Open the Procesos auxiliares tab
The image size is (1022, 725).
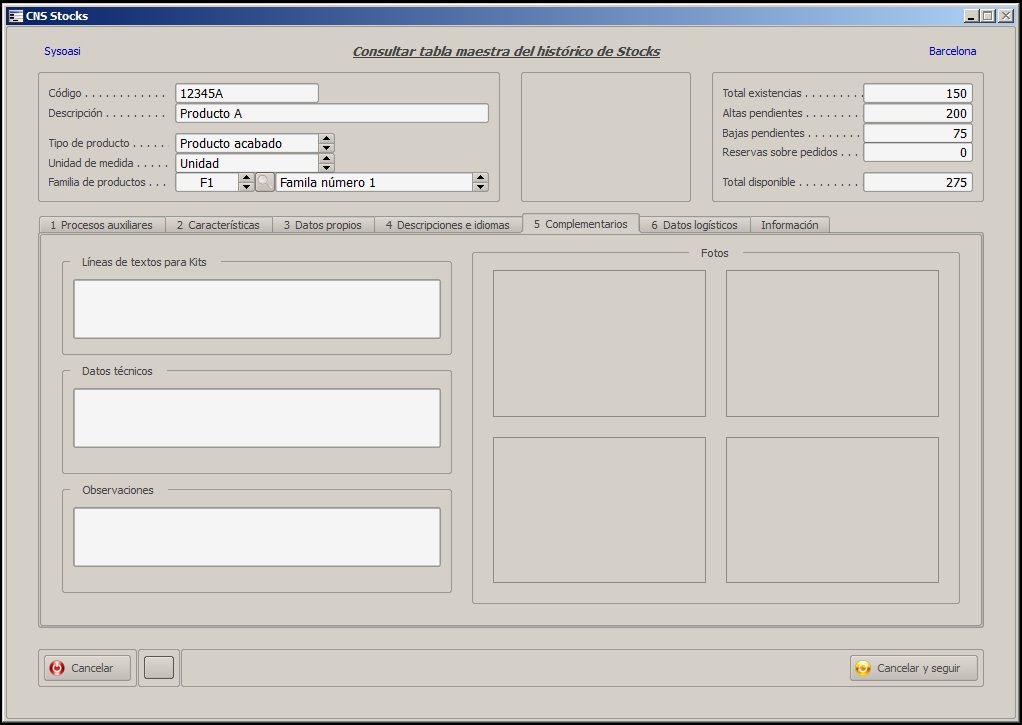pyautogui.click(x=102, y=225)
